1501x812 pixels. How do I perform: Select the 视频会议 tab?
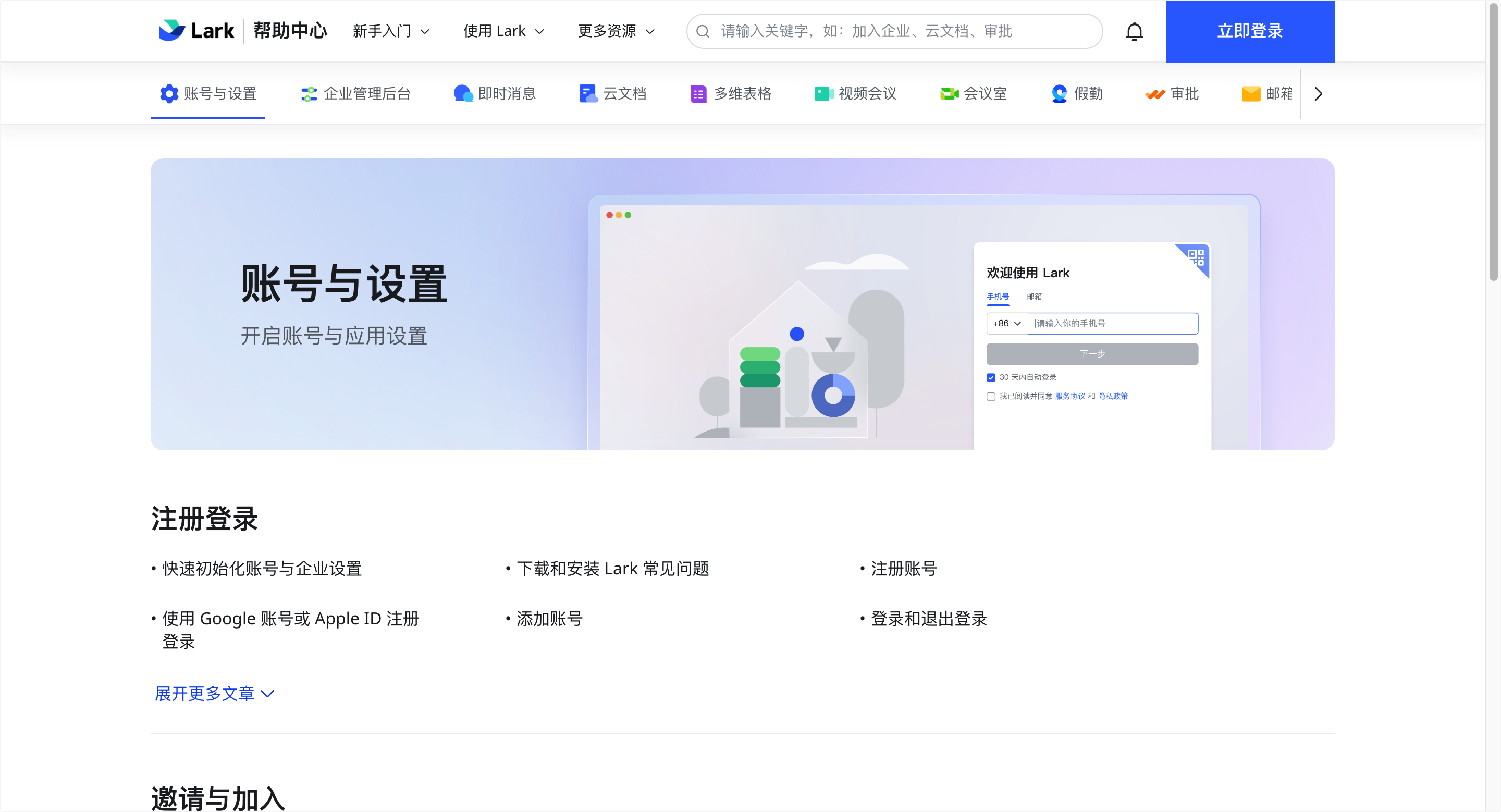(855, 94)
